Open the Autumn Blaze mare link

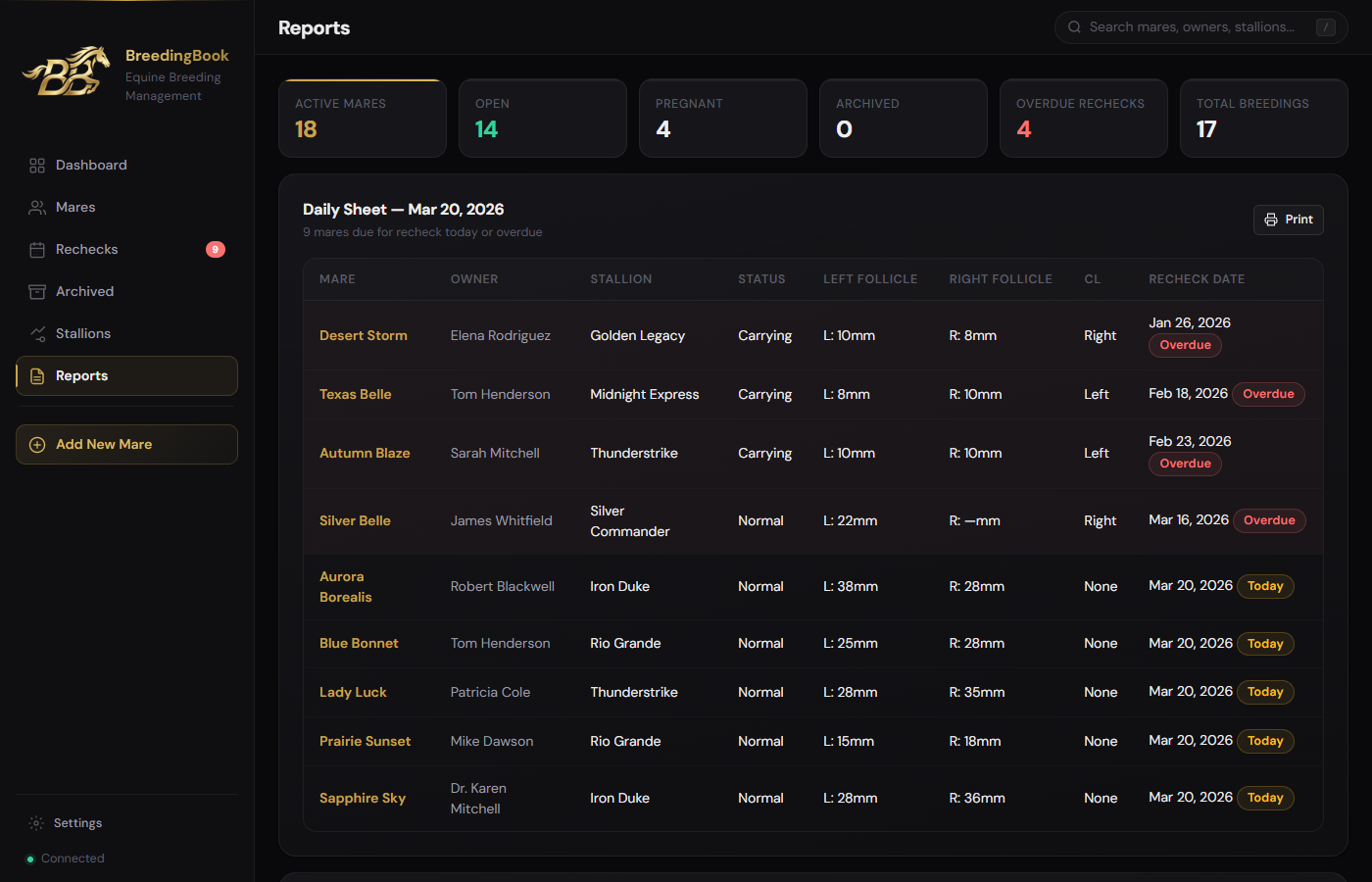coord(365,453)
